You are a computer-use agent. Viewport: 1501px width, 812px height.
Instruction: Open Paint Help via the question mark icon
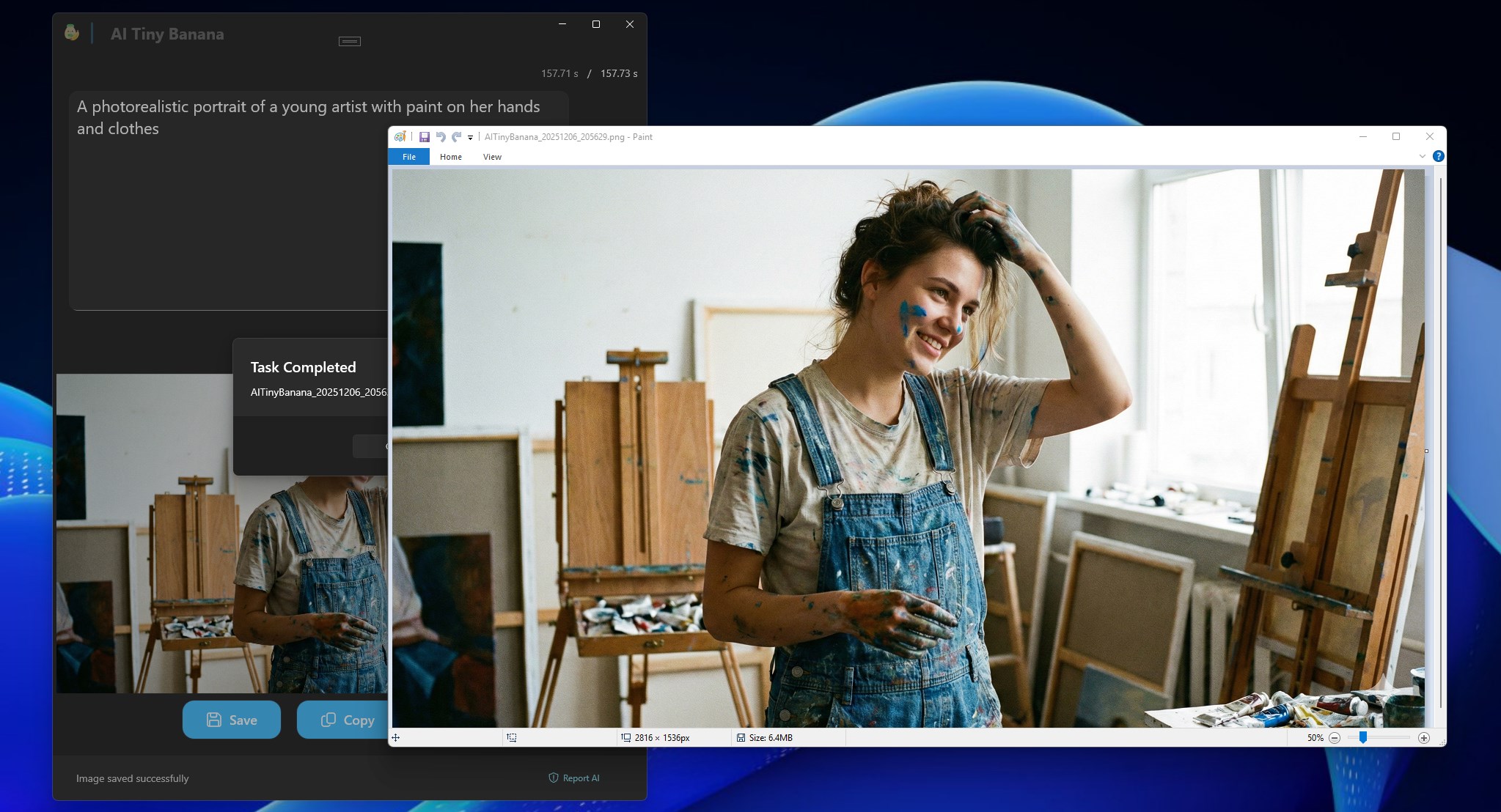[x=1438, y=156]
